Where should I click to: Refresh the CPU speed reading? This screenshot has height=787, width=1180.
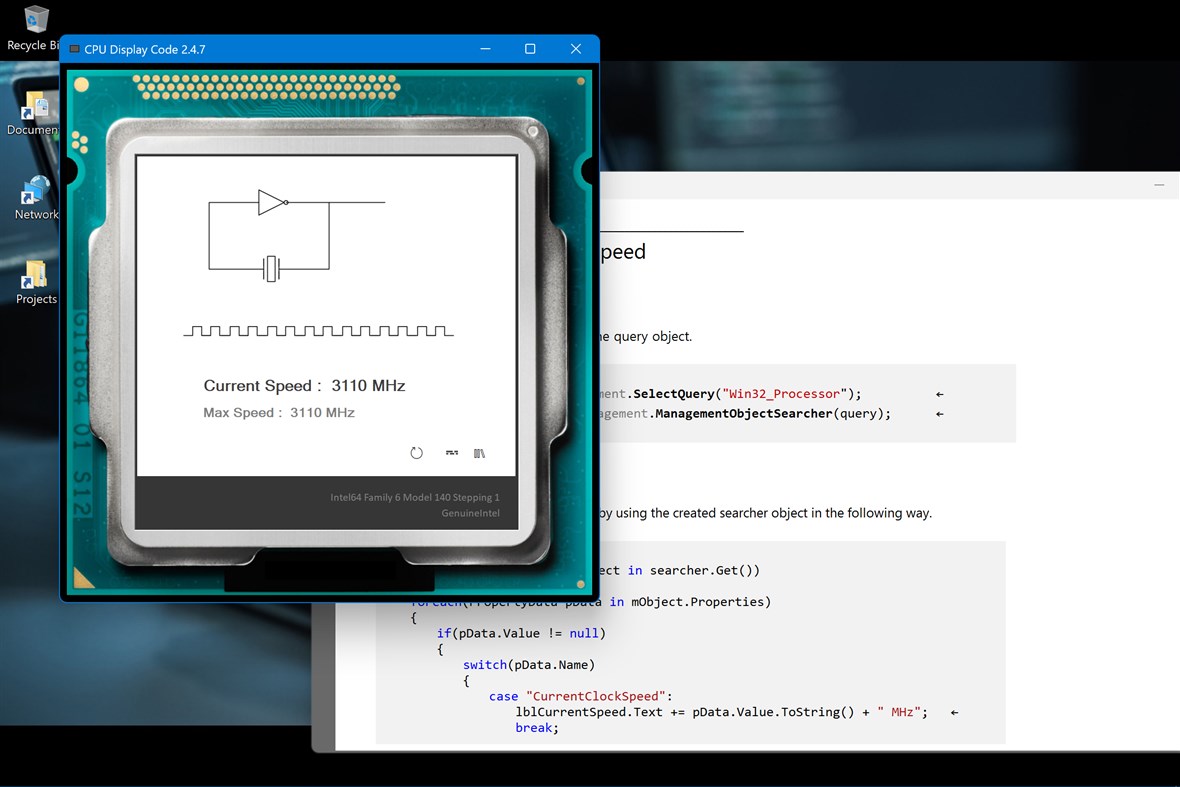pyautogui.click(x=417, y=452)
